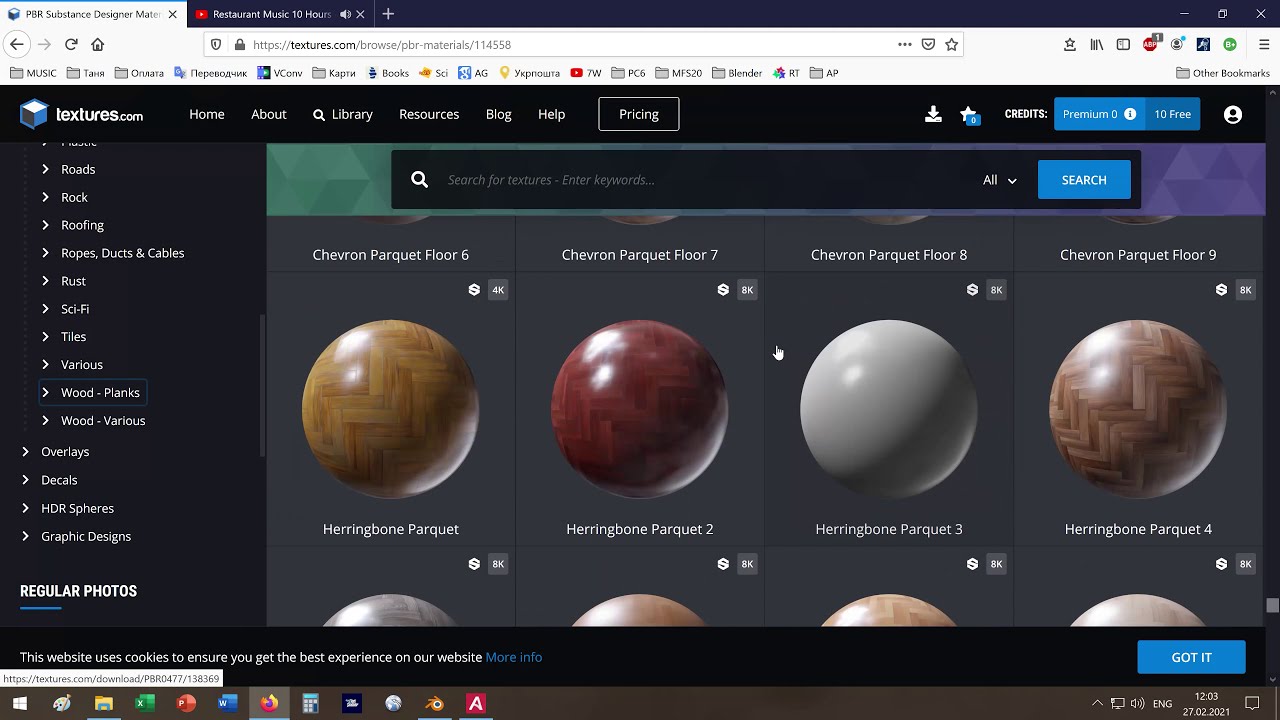Open the Firefox library icon in toolbar
This screenshot has width=1280, height=720.
click(x=1097, y=44)
